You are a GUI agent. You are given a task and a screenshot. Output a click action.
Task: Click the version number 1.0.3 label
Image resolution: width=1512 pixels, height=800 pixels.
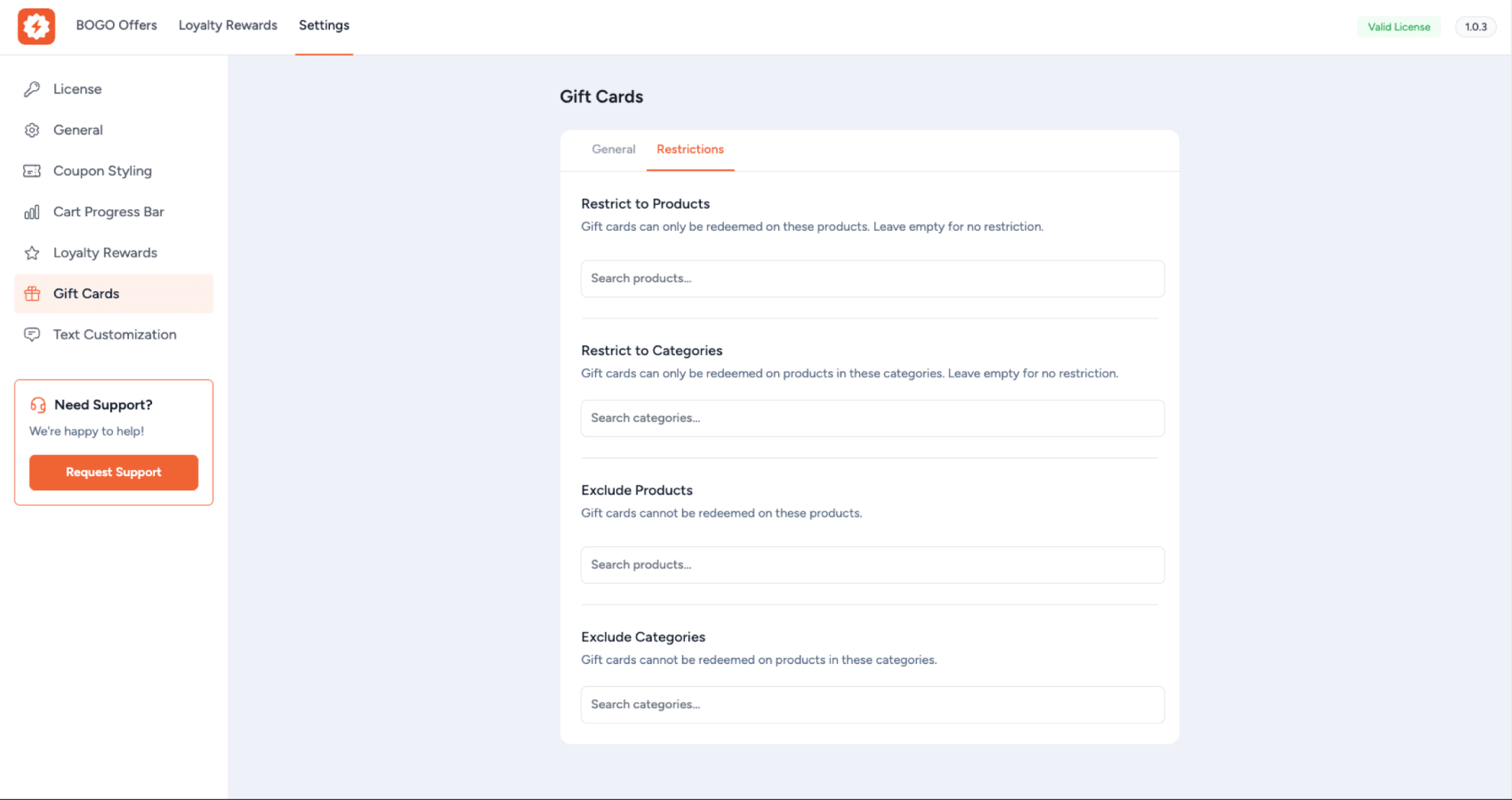(x=1475, y=26)
